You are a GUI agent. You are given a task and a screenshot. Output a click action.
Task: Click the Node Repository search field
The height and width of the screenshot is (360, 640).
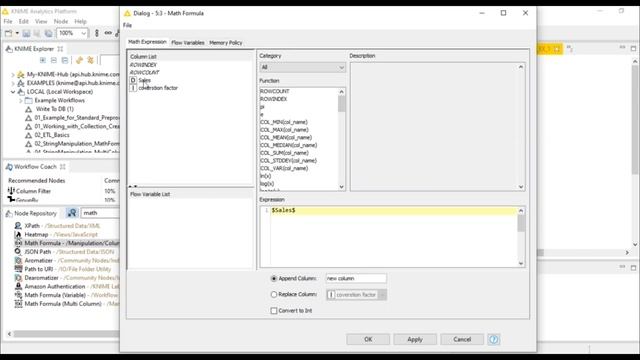(100, 213)
